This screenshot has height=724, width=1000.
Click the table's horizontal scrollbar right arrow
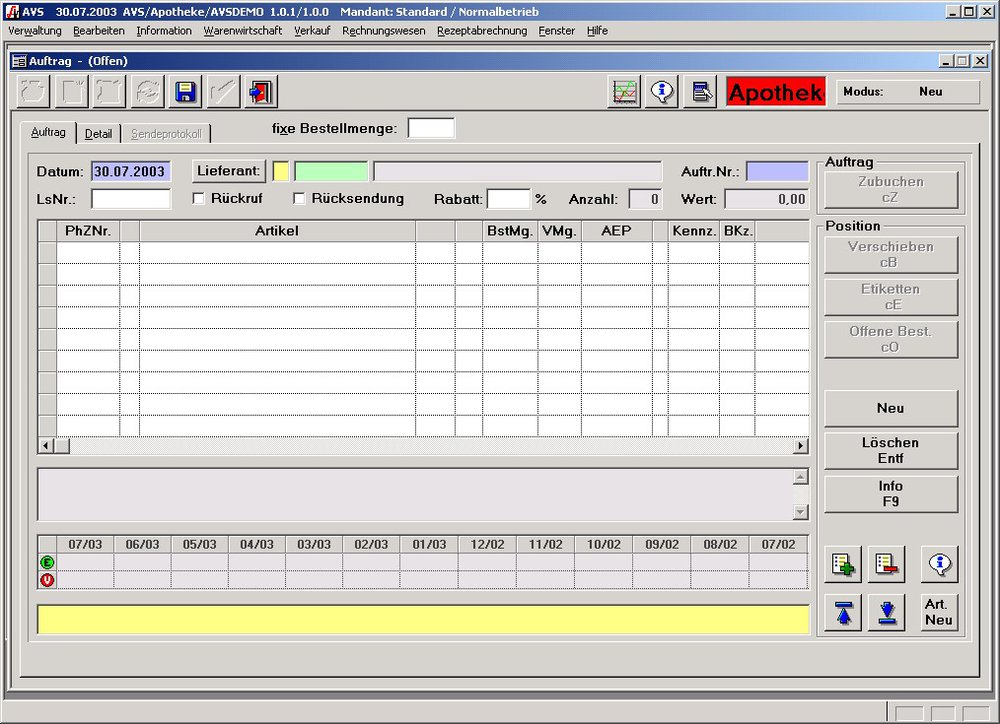coord(800,446)
